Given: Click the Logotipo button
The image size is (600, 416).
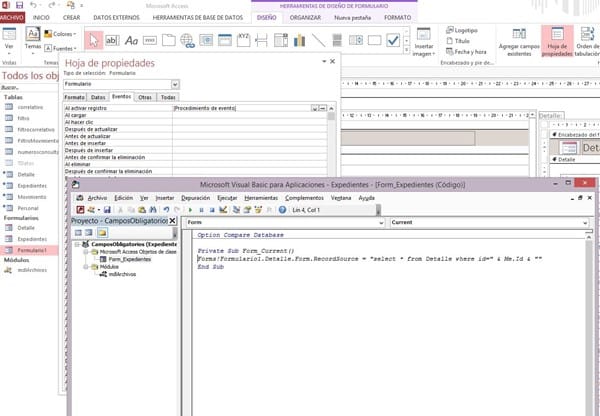Looking at the screenshot, I should click(x=461, y=31).
